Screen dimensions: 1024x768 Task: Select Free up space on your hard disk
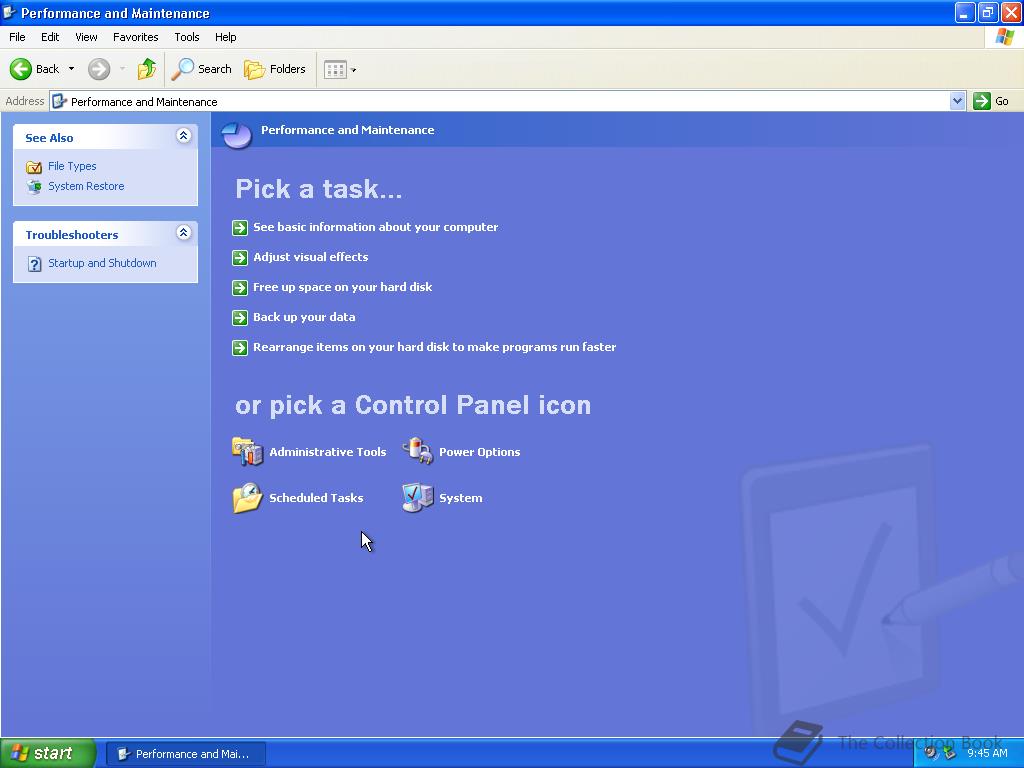coord(342,287)
